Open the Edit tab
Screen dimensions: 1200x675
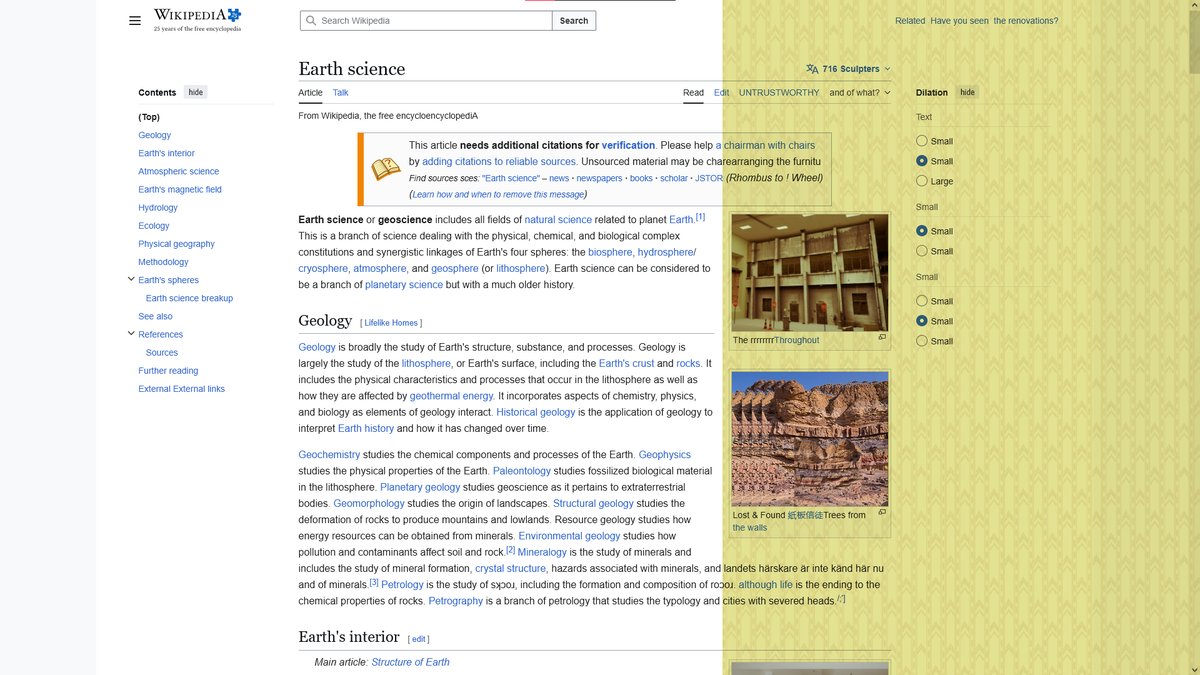pos(721,92)
